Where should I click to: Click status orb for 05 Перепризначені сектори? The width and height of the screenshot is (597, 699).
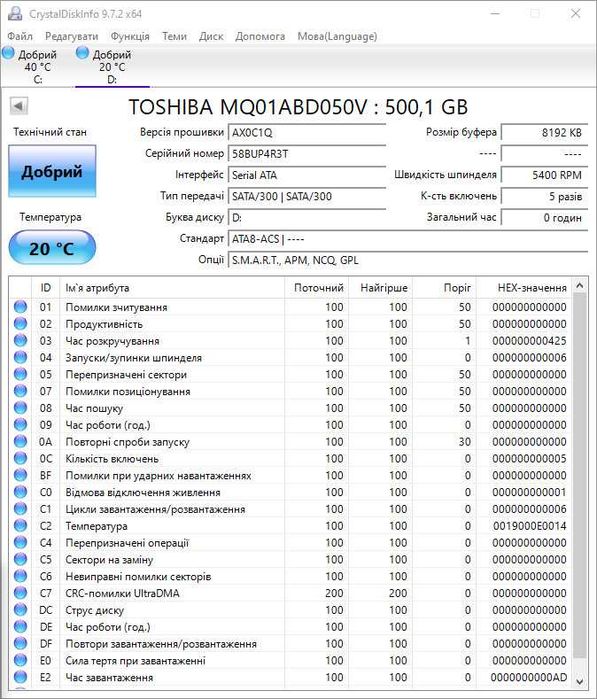pyautogui.click(x=21, y=374)
